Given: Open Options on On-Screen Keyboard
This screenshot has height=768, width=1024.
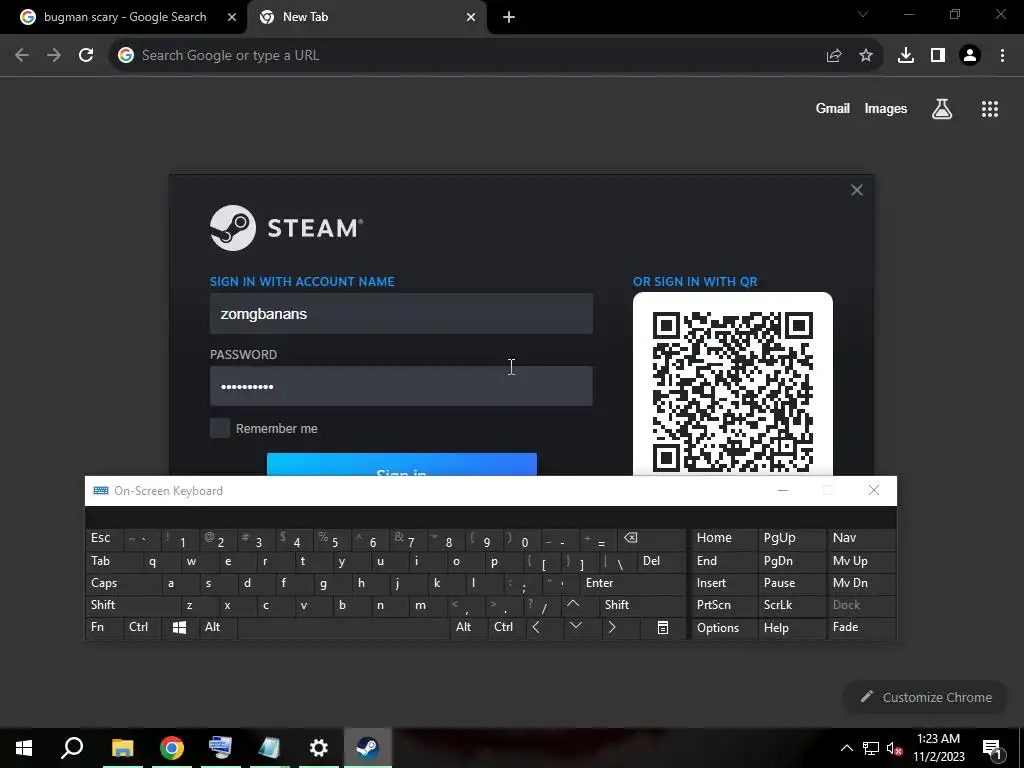Looking at the screenshot, I should [x=724, y=628].
